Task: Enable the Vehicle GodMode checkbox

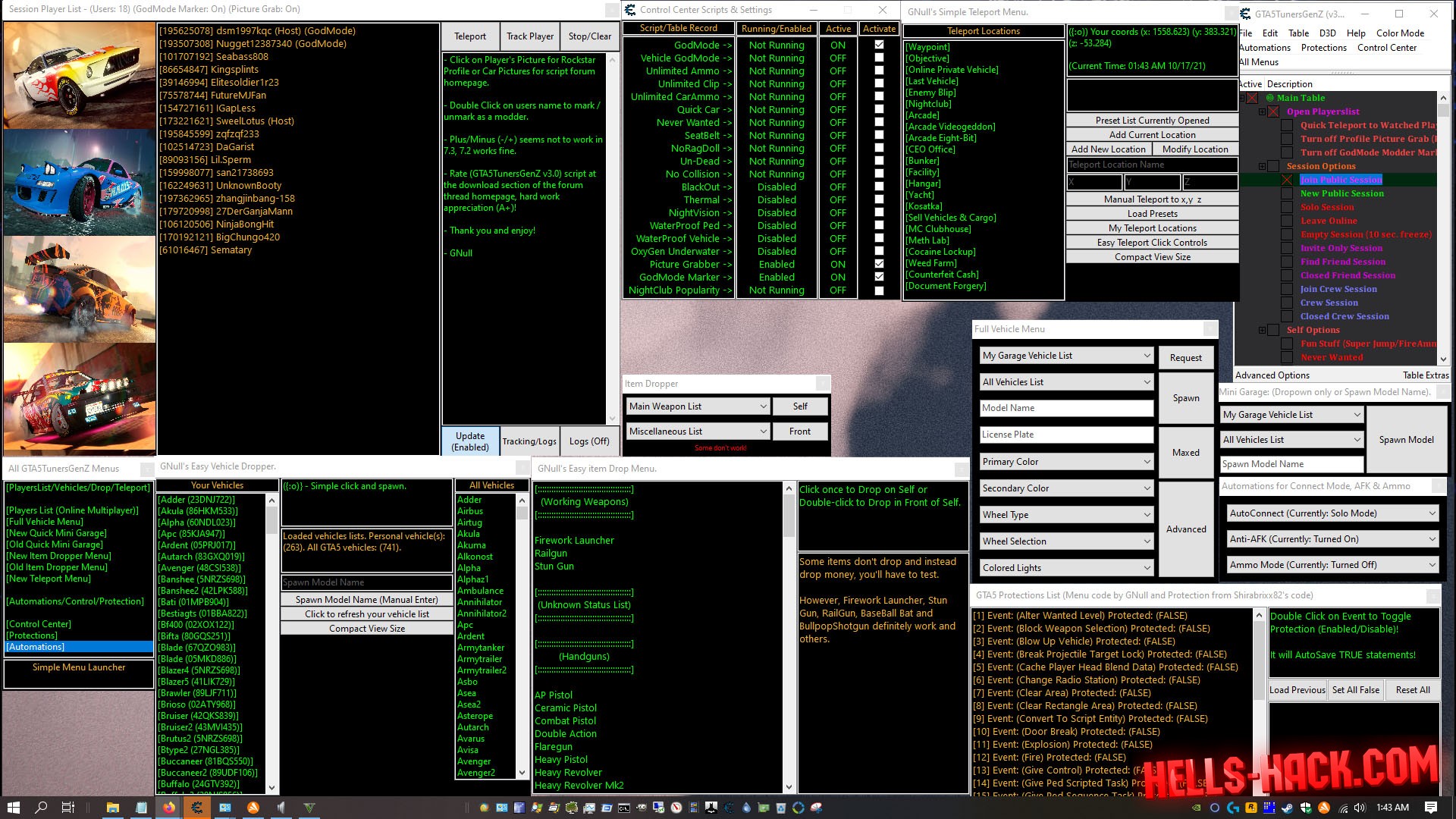Action: coord(879,58)
